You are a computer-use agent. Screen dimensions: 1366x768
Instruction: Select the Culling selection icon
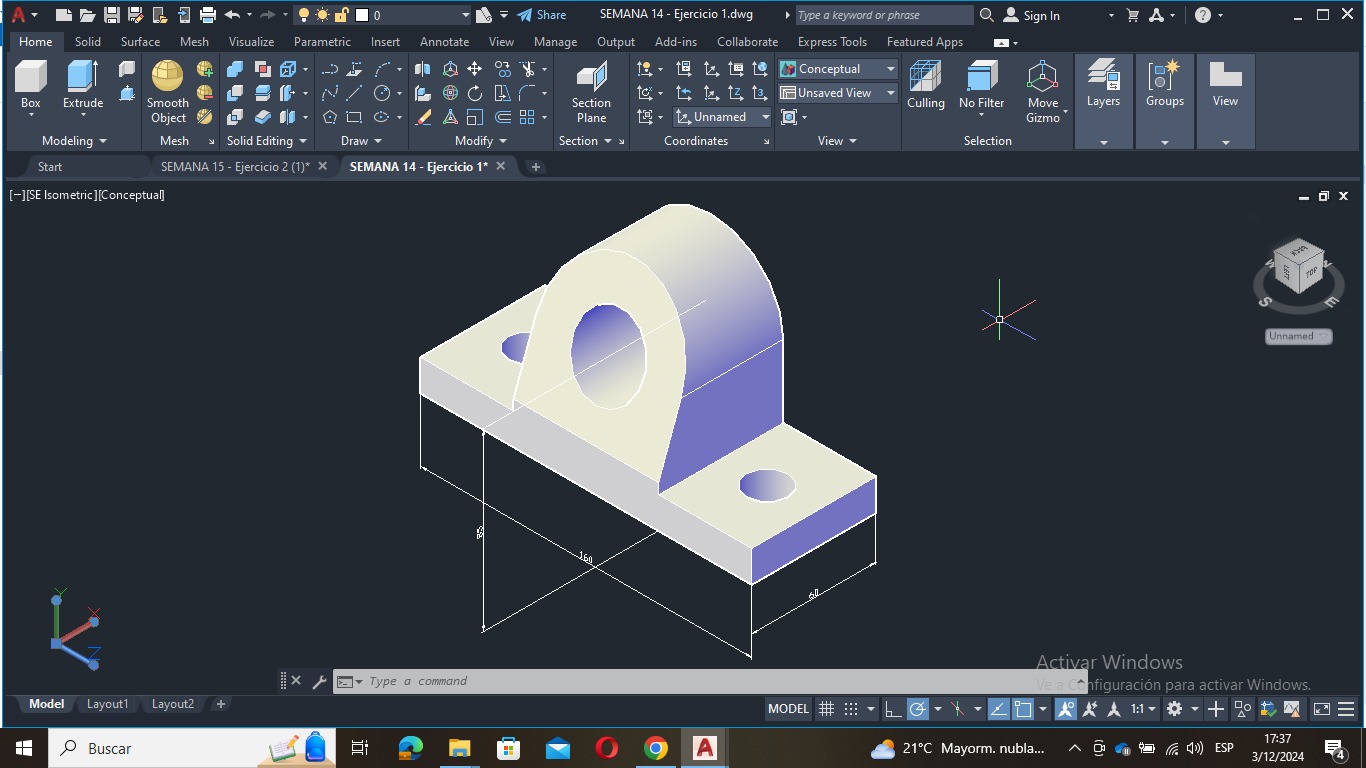tap(925, 78)
